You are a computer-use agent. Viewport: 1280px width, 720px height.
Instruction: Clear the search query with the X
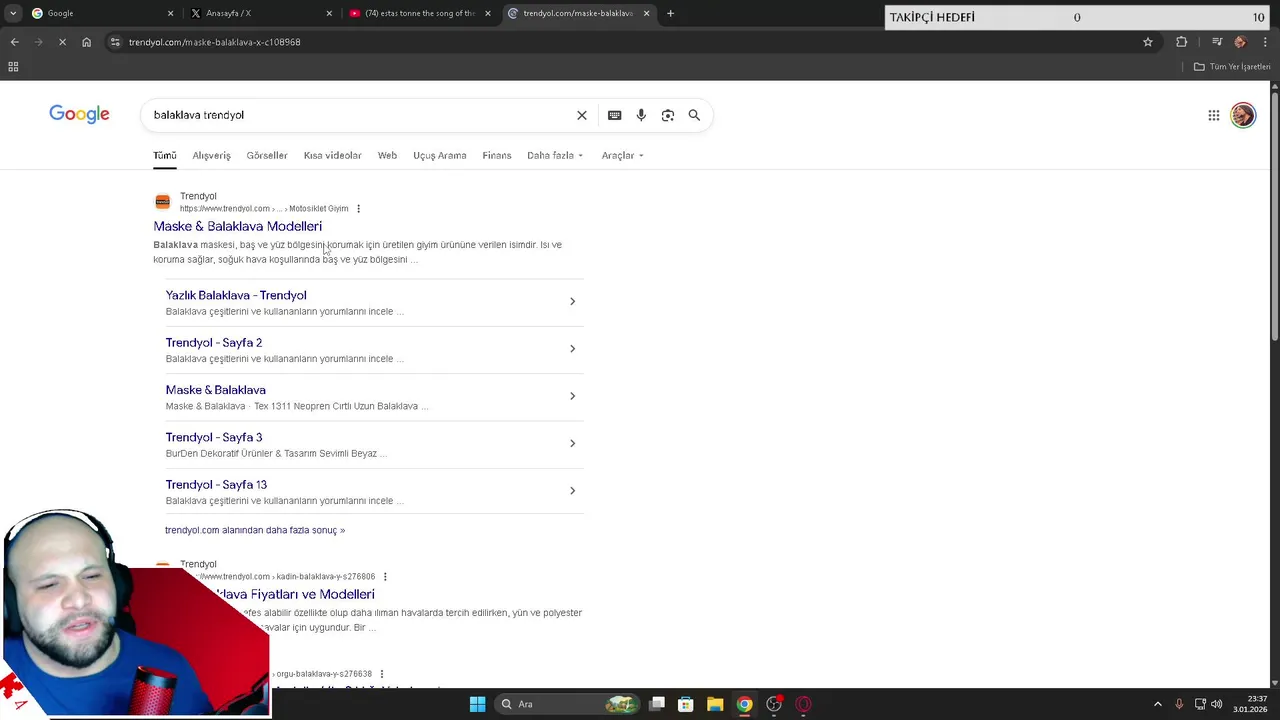coord(582,115)
